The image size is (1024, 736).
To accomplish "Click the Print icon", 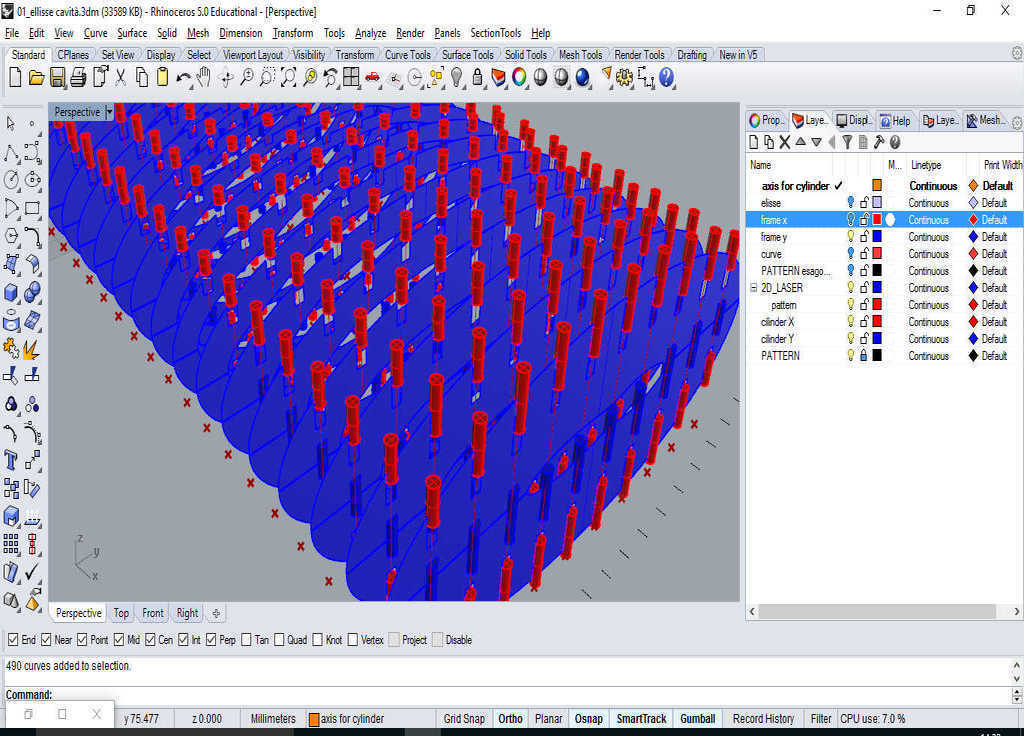I will (x=78, y=78).
